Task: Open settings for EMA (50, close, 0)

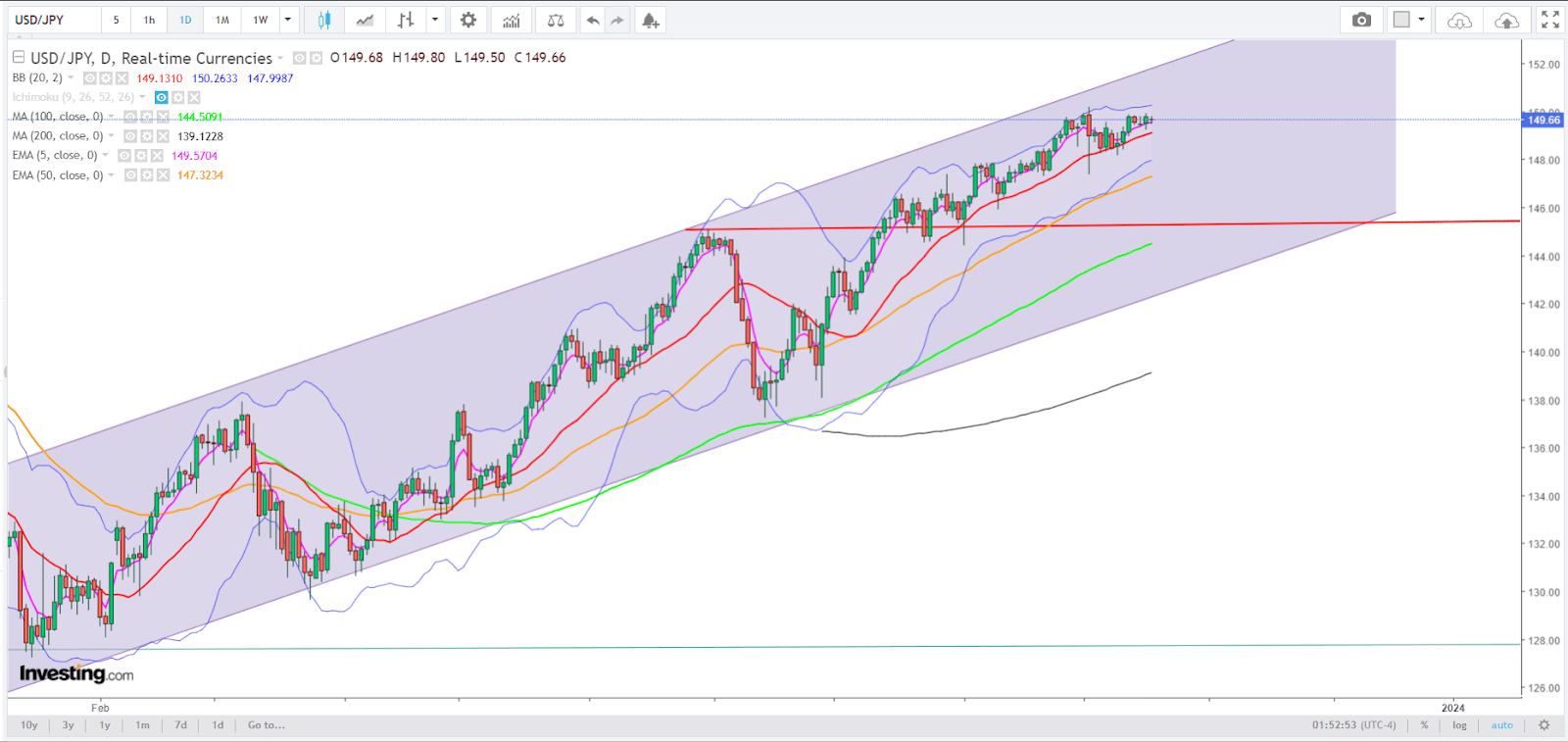Action: click(x=147, y=175)
